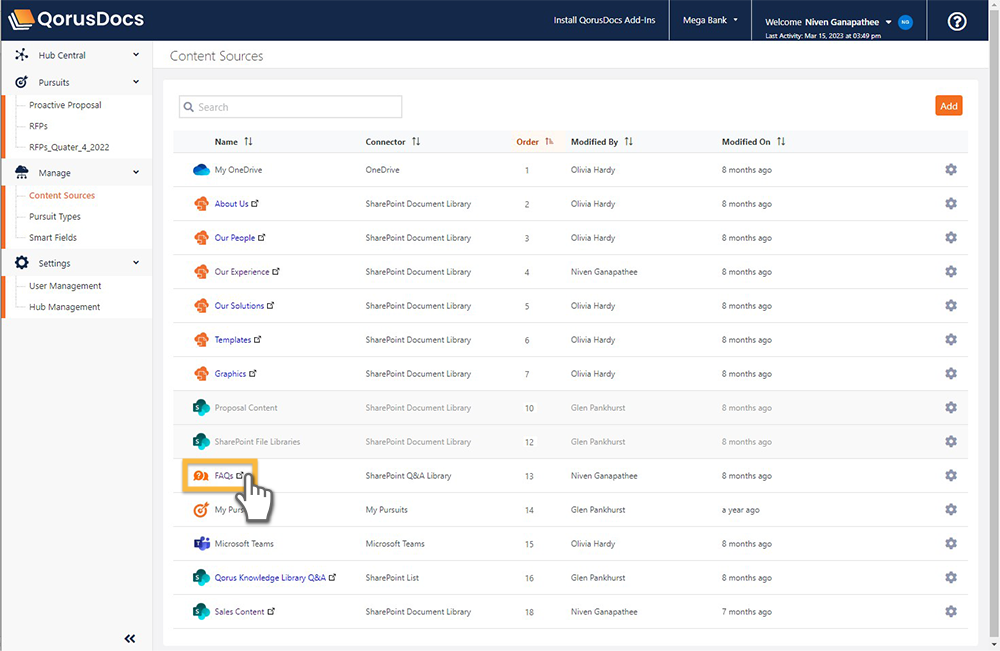
Task: Click the Microsoft Teams row icon
Action: pyautogui.click(x=200, y=544)
